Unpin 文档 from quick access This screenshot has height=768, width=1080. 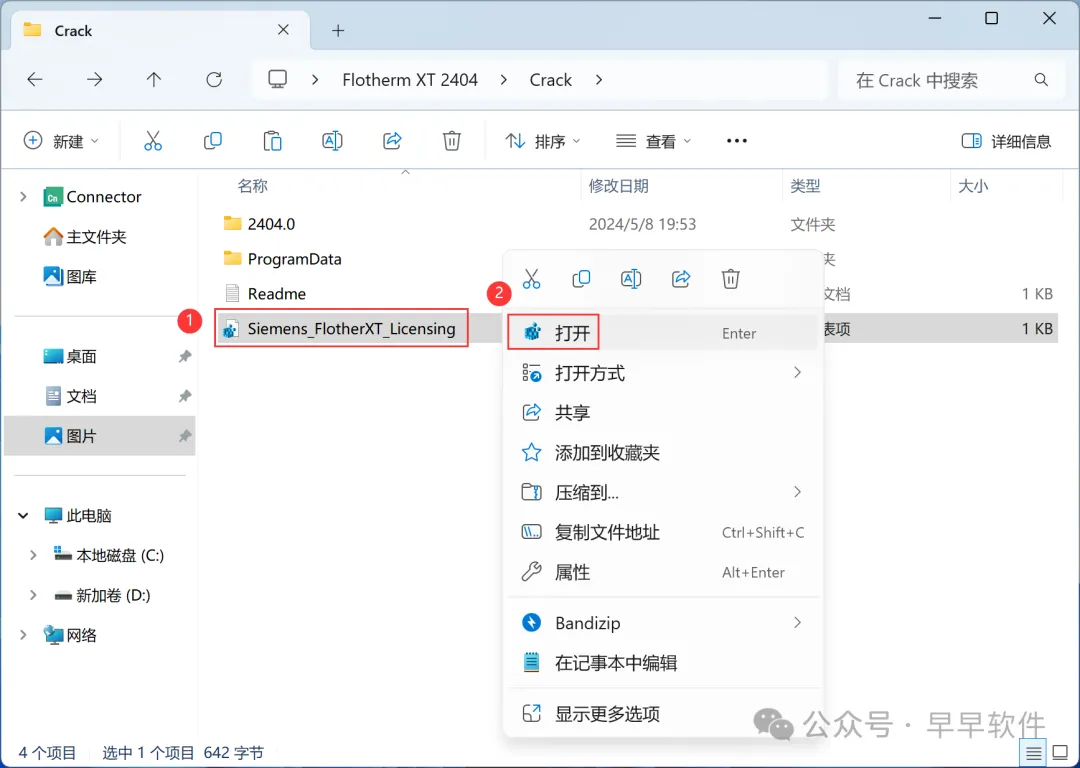coord(185,396)
